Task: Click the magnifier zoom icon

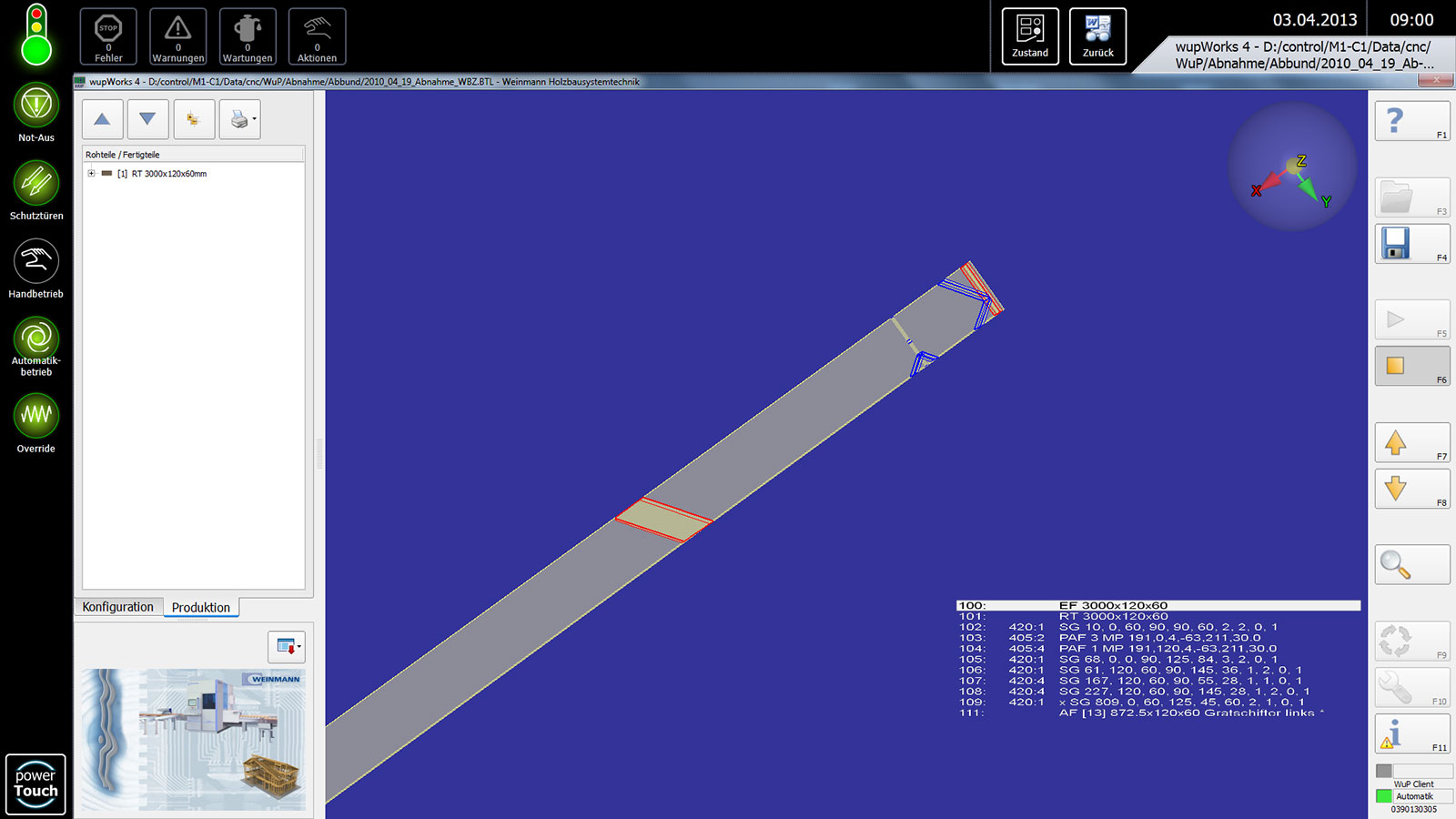Action: coord(1395,565)
